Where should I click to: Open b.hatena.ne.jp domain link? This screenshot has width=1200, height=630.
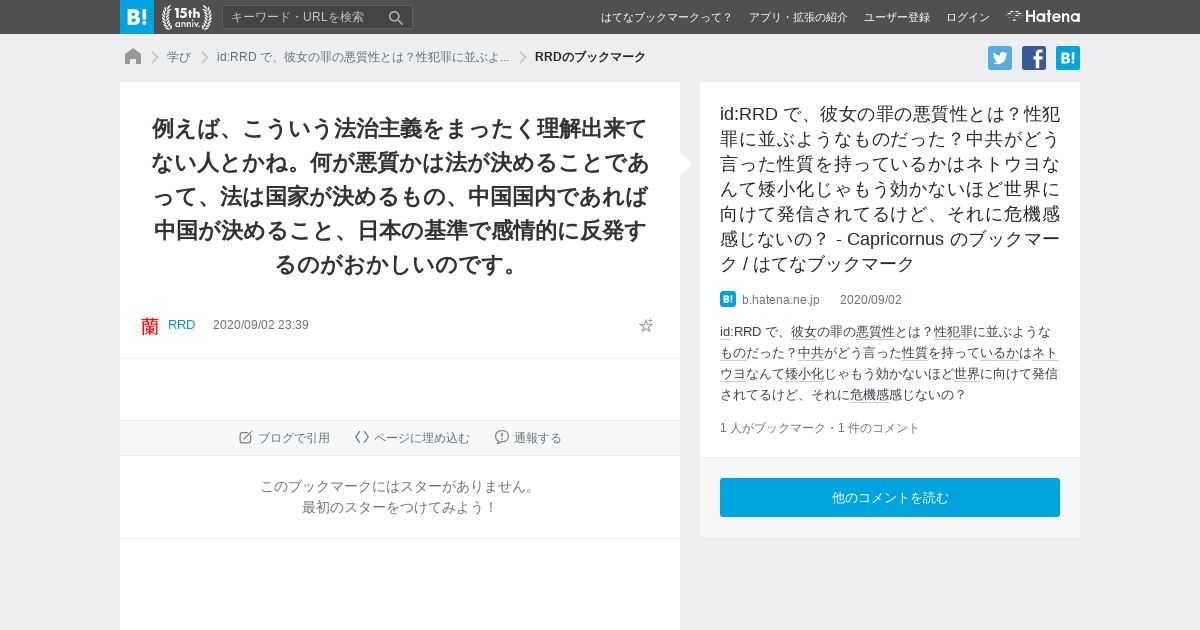[x=781, y=300]
